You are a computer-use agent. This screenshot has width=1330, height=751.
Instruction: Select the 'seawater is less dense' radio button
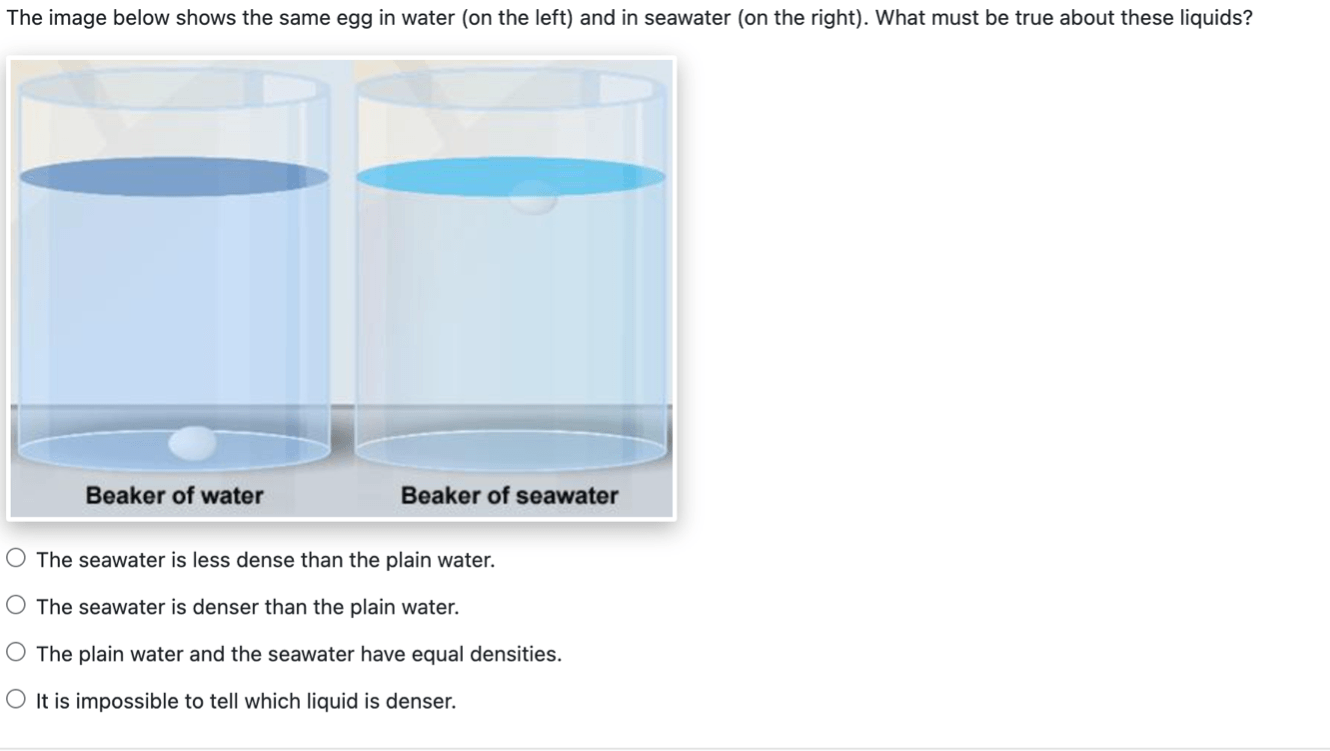[x=16, y=559]
